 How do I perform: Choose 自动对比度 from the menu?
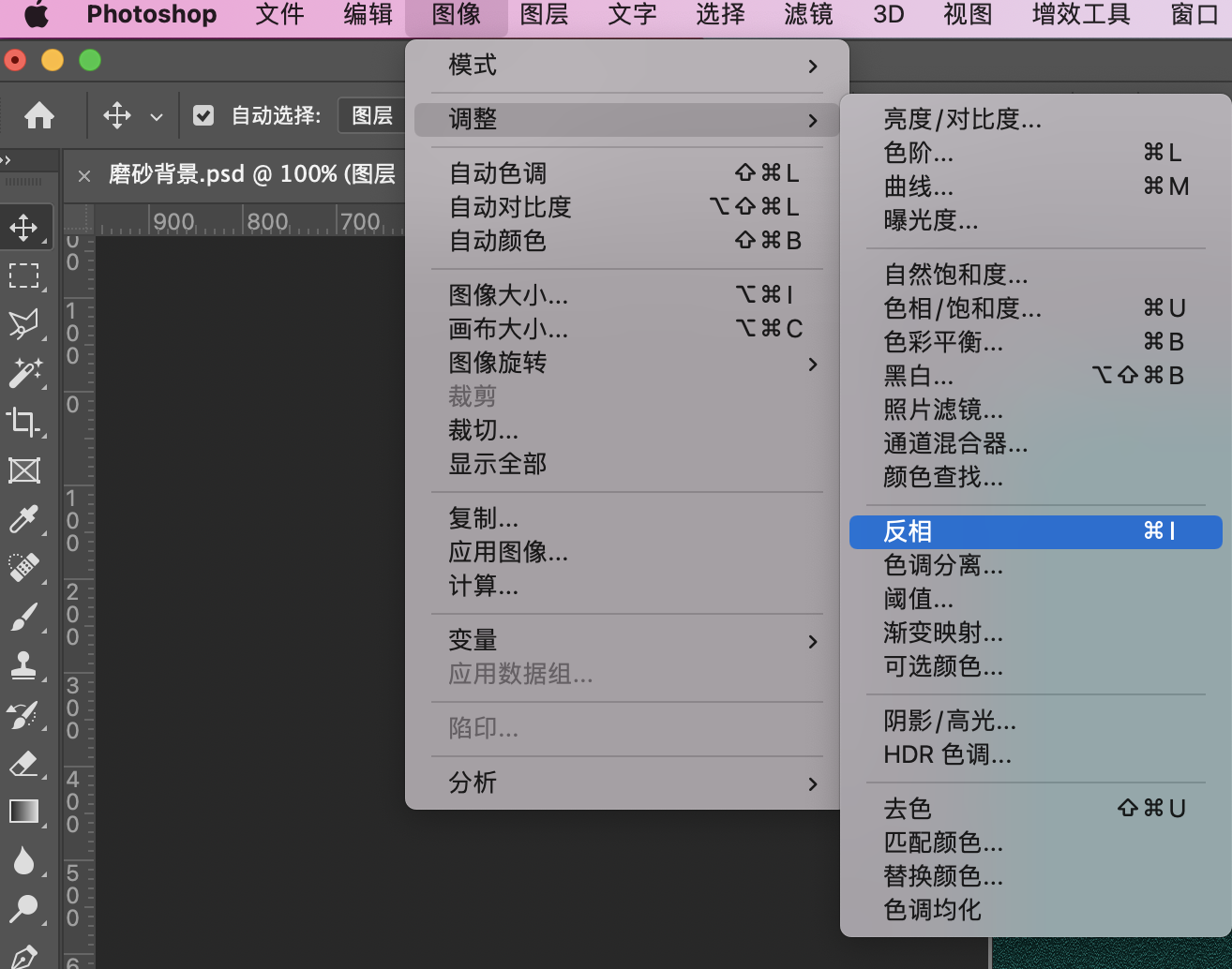pyautogui.click(x=626, y=207)
